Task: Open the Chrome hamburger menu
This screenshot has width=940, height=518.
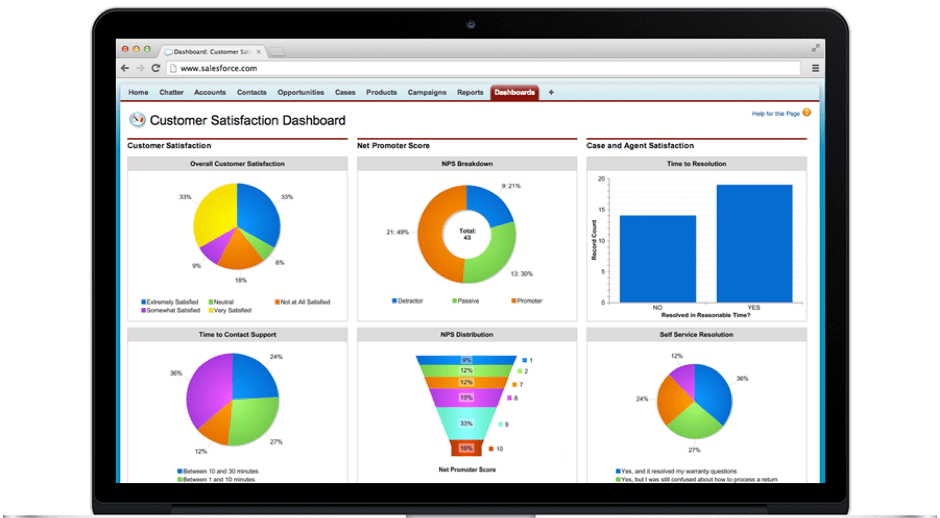Action: pyautogui.click(x=815, y=68)
